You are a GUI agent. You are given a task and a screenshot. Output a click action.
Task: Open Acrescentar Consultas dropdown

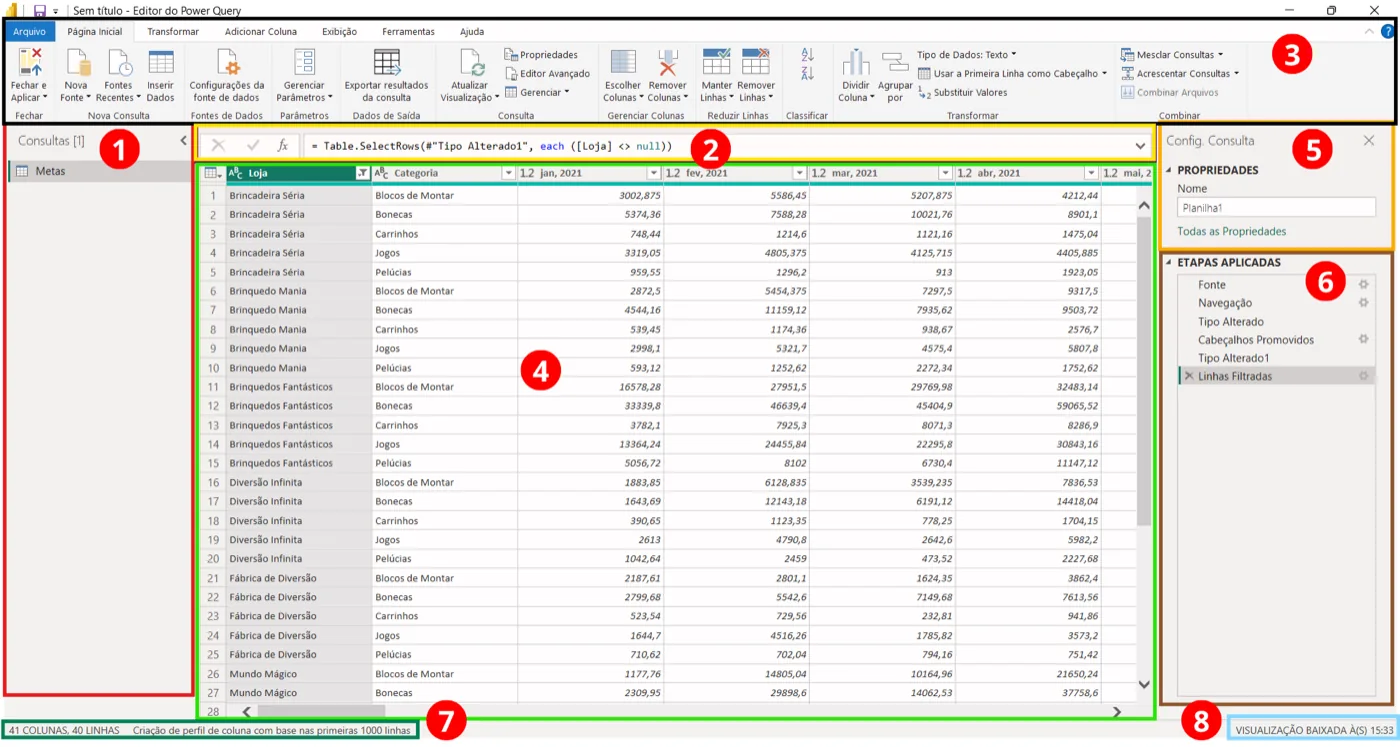[x=1180, y=73]
